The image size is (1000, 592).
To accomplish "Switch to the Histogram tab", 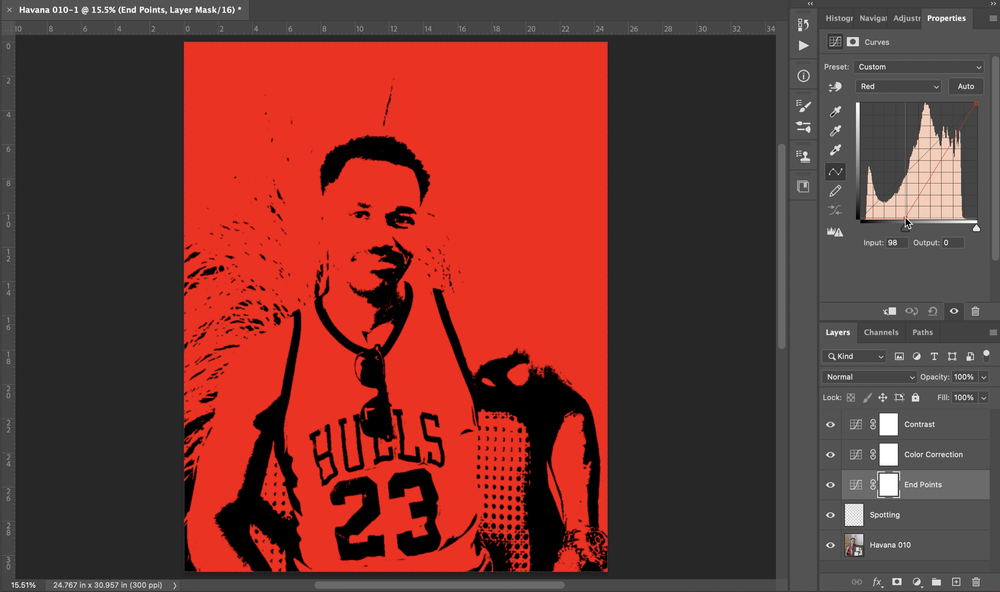I will pyautogui.click(x=839, y=18).
